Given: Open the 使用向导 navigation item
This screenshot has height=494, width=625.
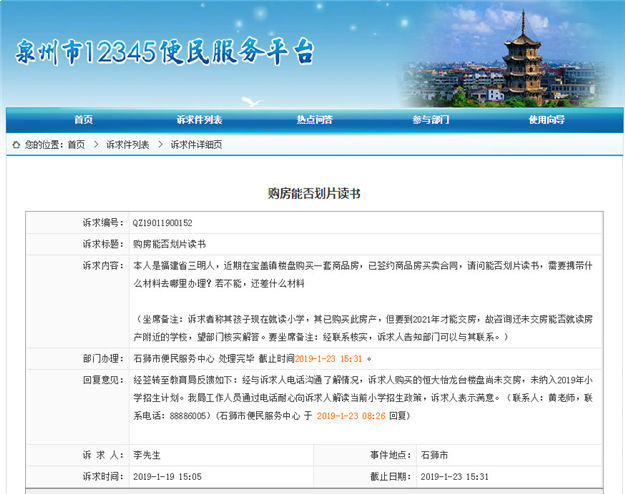Looking at the screenshot, I should [547, 120].
